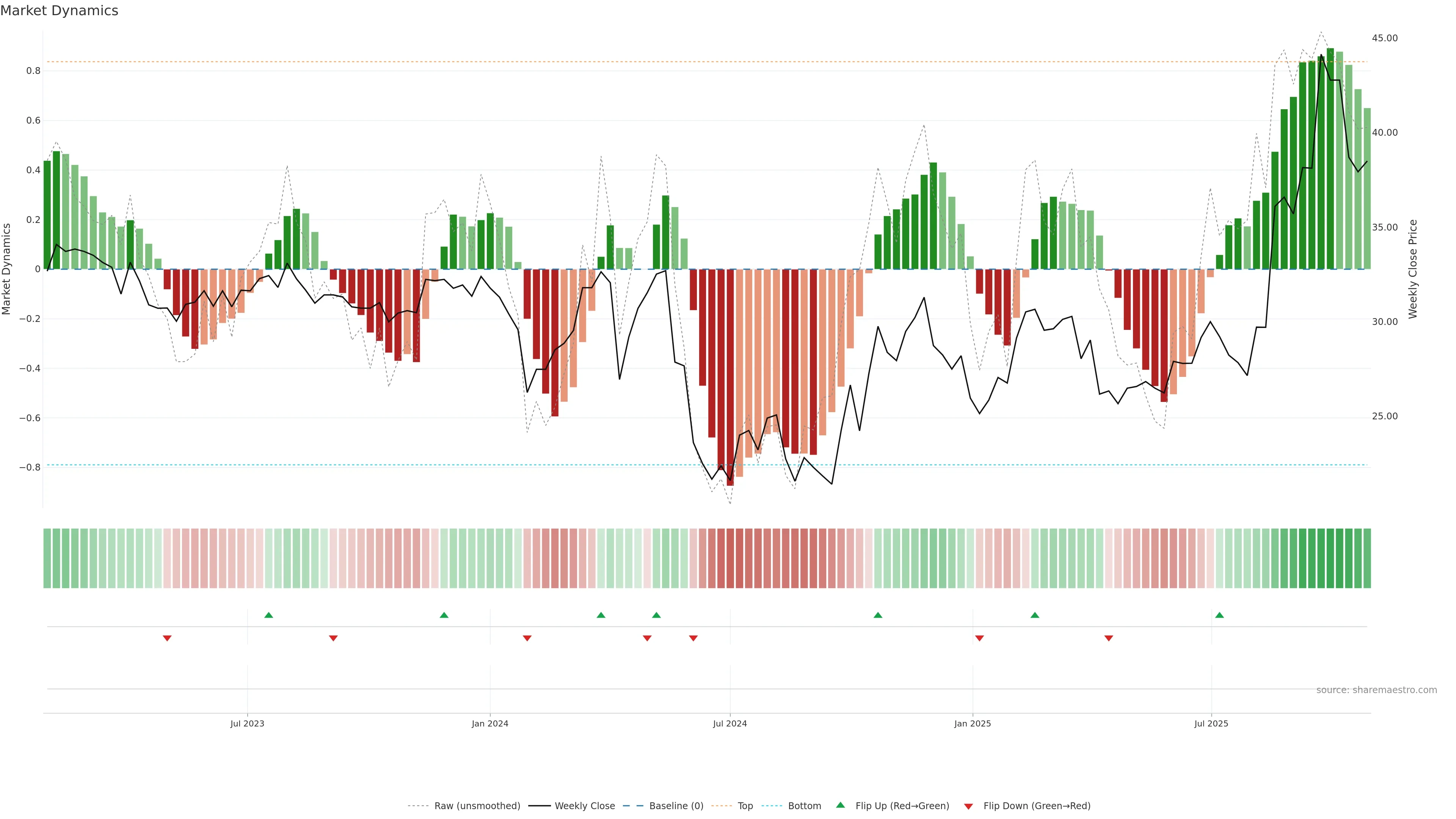Image resolution: width=1456 pixels, height=819 pixels.
Task: Toggle the Weekly Close legend entry
Action: tap(584, 806)
